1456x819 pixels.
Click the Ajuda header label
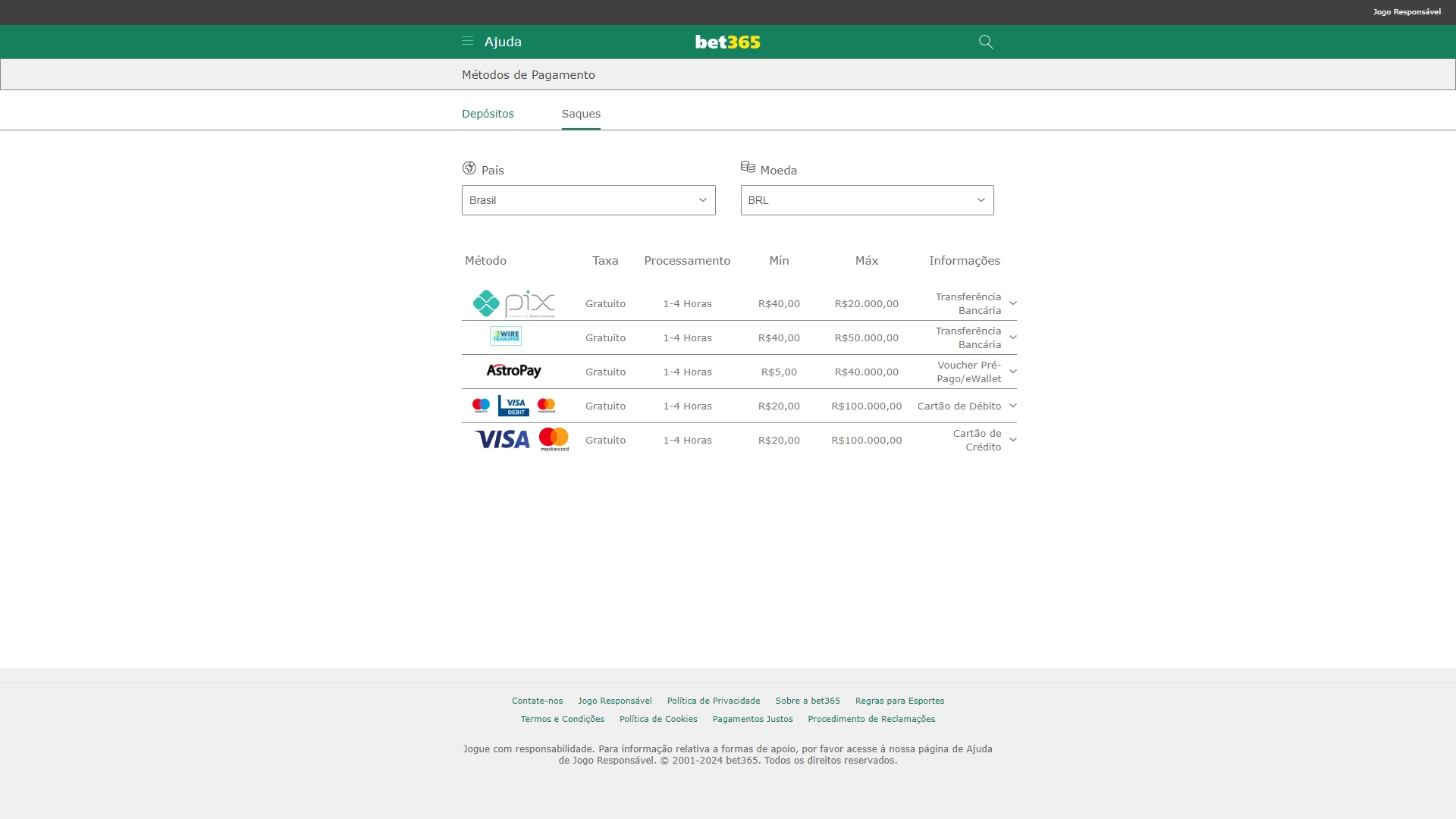coord(503,42)
